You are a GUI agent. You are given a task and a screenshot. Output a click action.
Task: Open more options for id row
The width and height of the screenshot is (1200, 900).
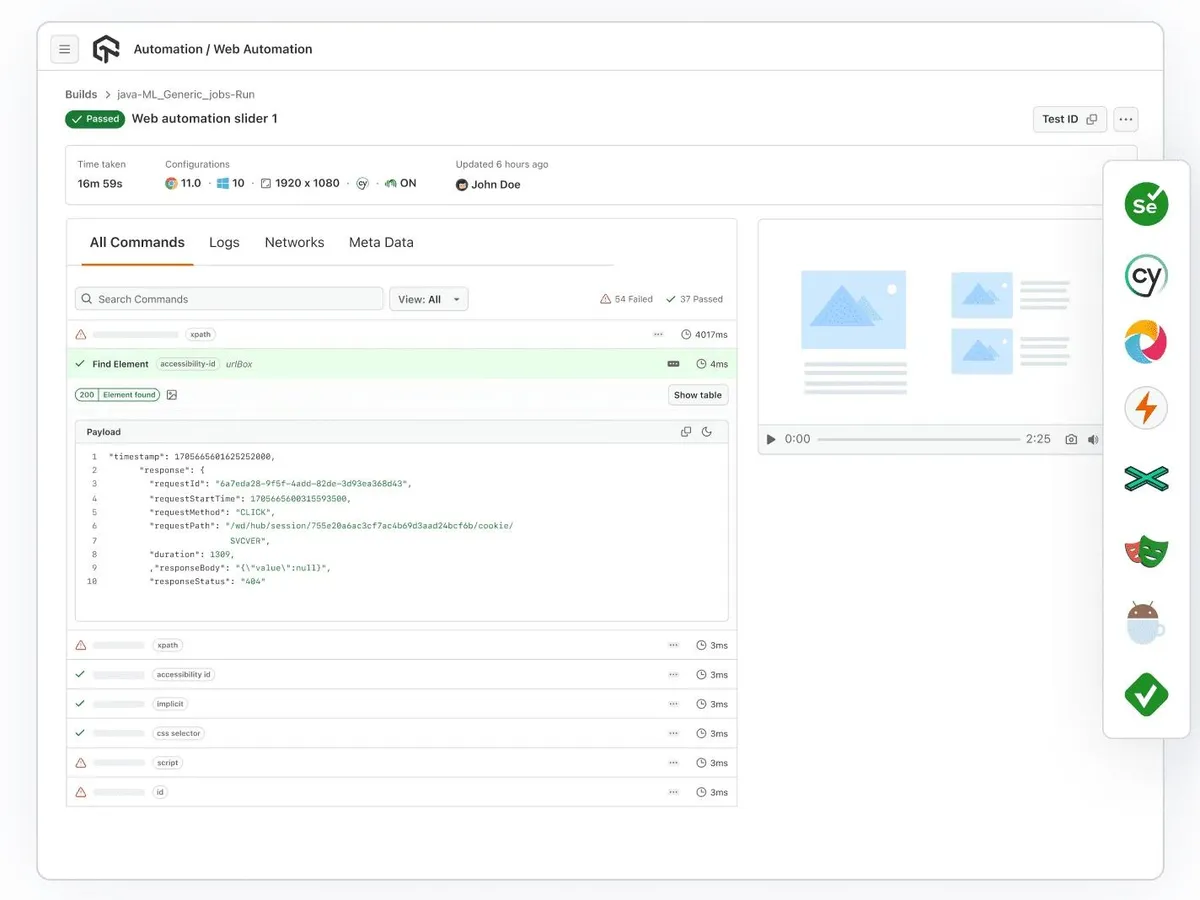tap(673, 792)
